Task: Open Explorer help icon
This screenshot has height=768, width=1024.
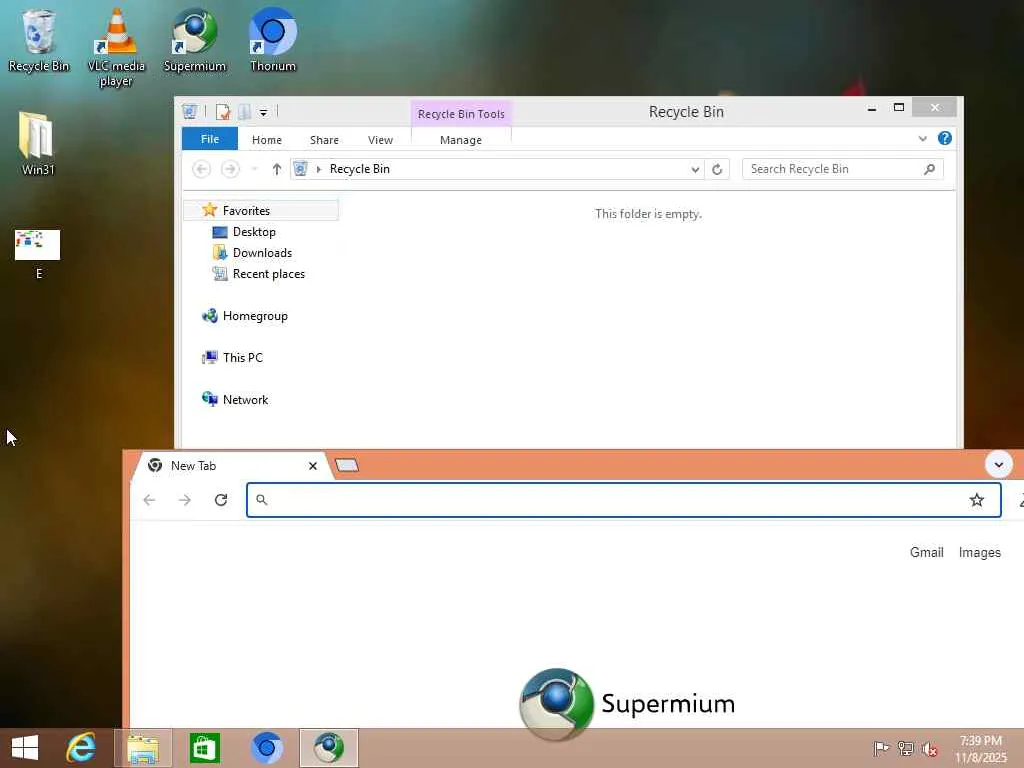Action: click(944, 138)
